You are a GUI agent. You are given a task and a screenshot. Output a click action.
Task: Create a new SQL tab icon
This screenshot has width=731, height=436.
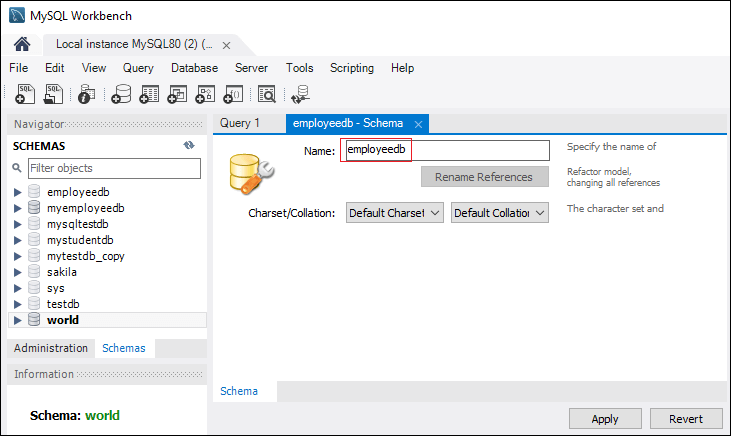tap(25, 94)
